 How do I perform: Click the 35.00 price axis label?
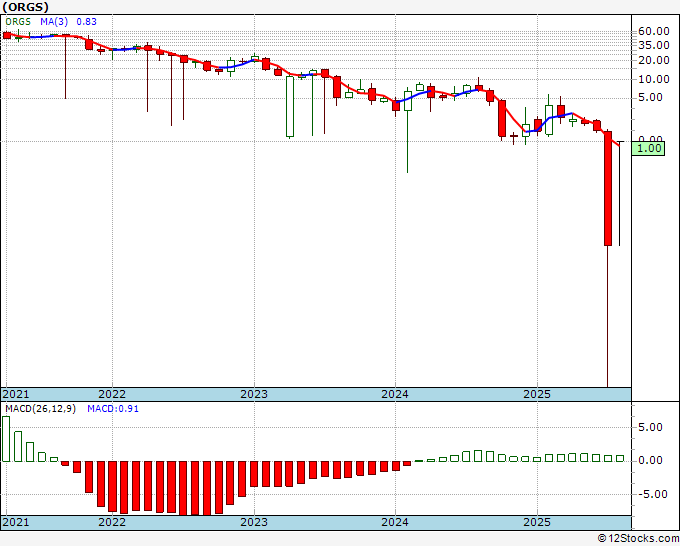click(x=654, y=45)
